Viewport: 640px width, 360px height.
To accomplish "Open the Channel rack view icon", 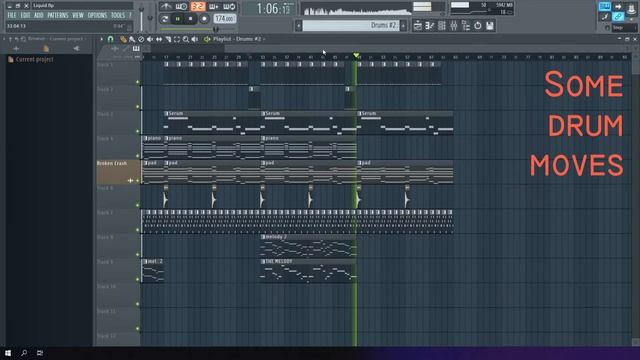I will (442, 26).
